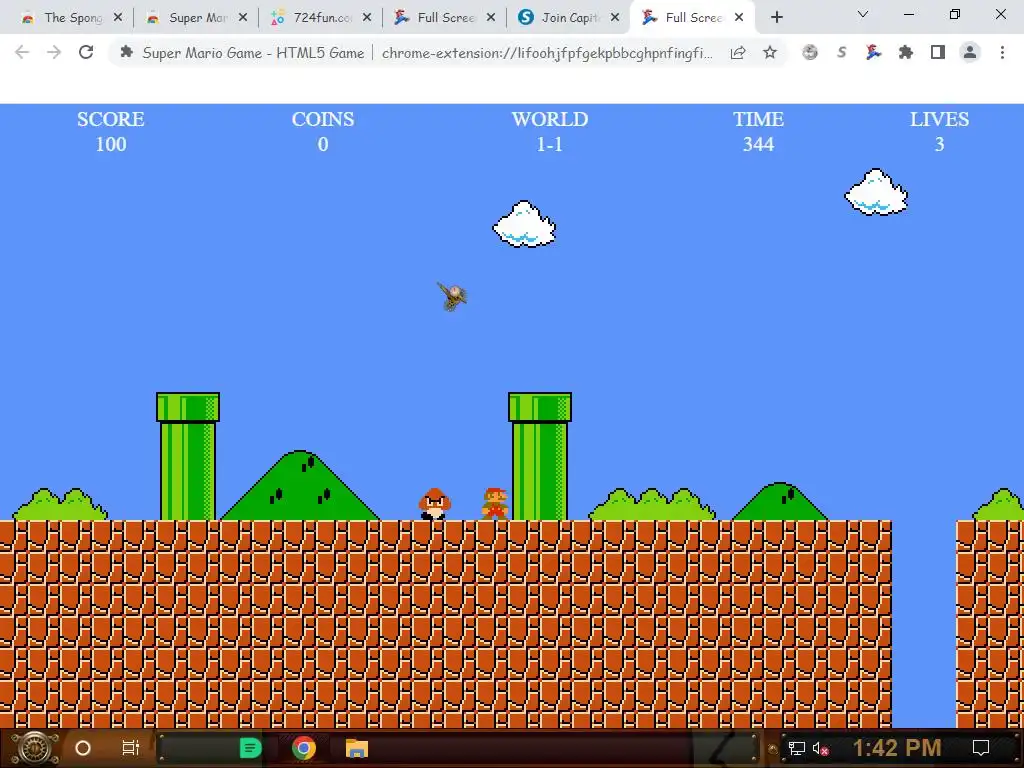Select the active Full Scree tab
The width and height of the screenshot is (1024, 768).
coord(692,18)
